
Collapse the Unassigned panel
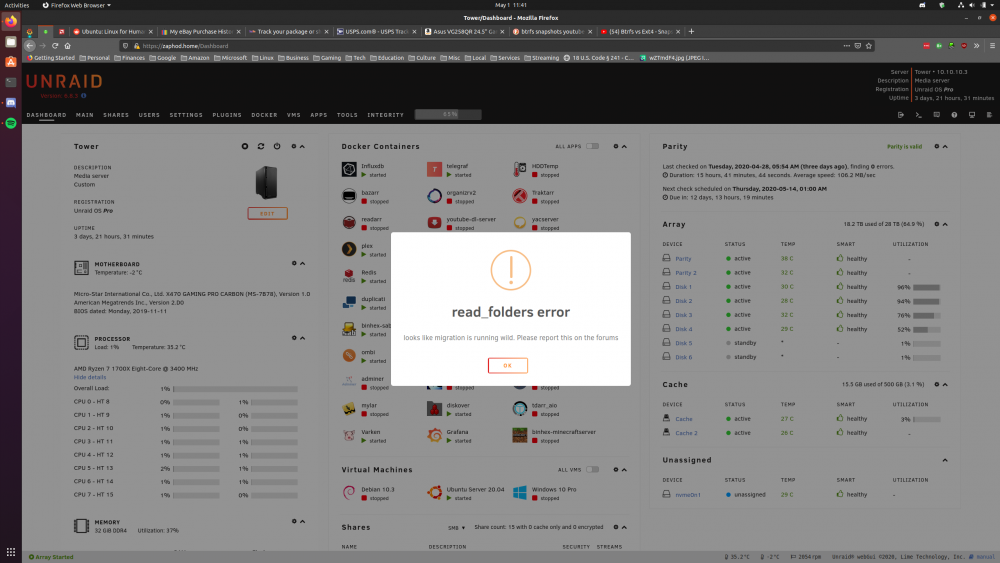tap(945, 460)
